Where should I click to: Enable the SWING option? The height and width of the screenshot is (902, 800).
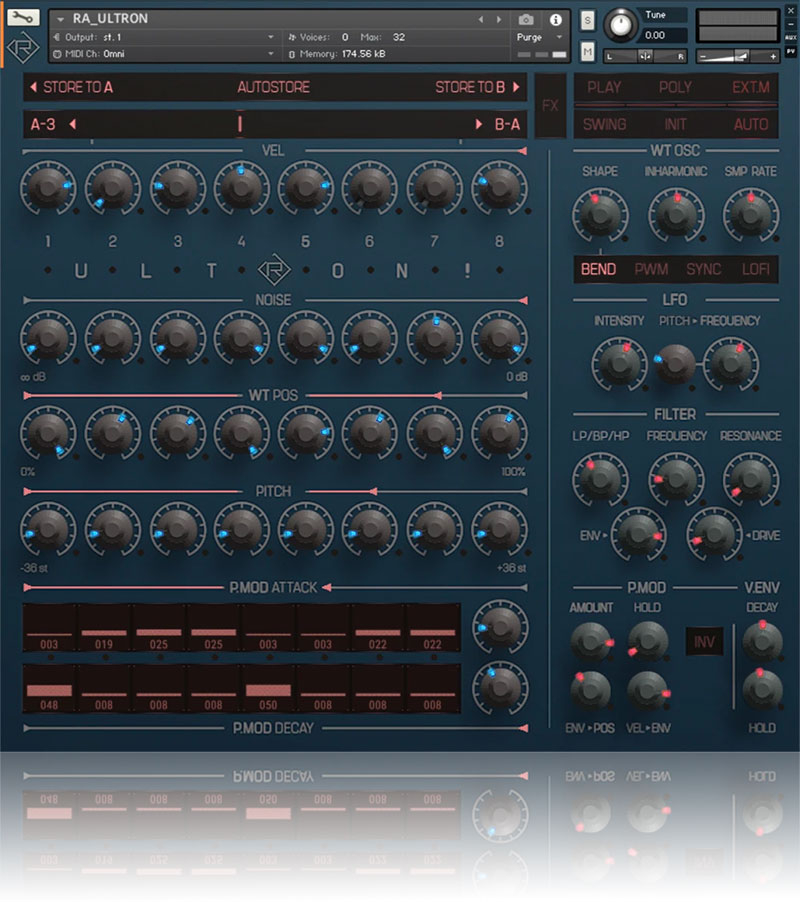604,125
